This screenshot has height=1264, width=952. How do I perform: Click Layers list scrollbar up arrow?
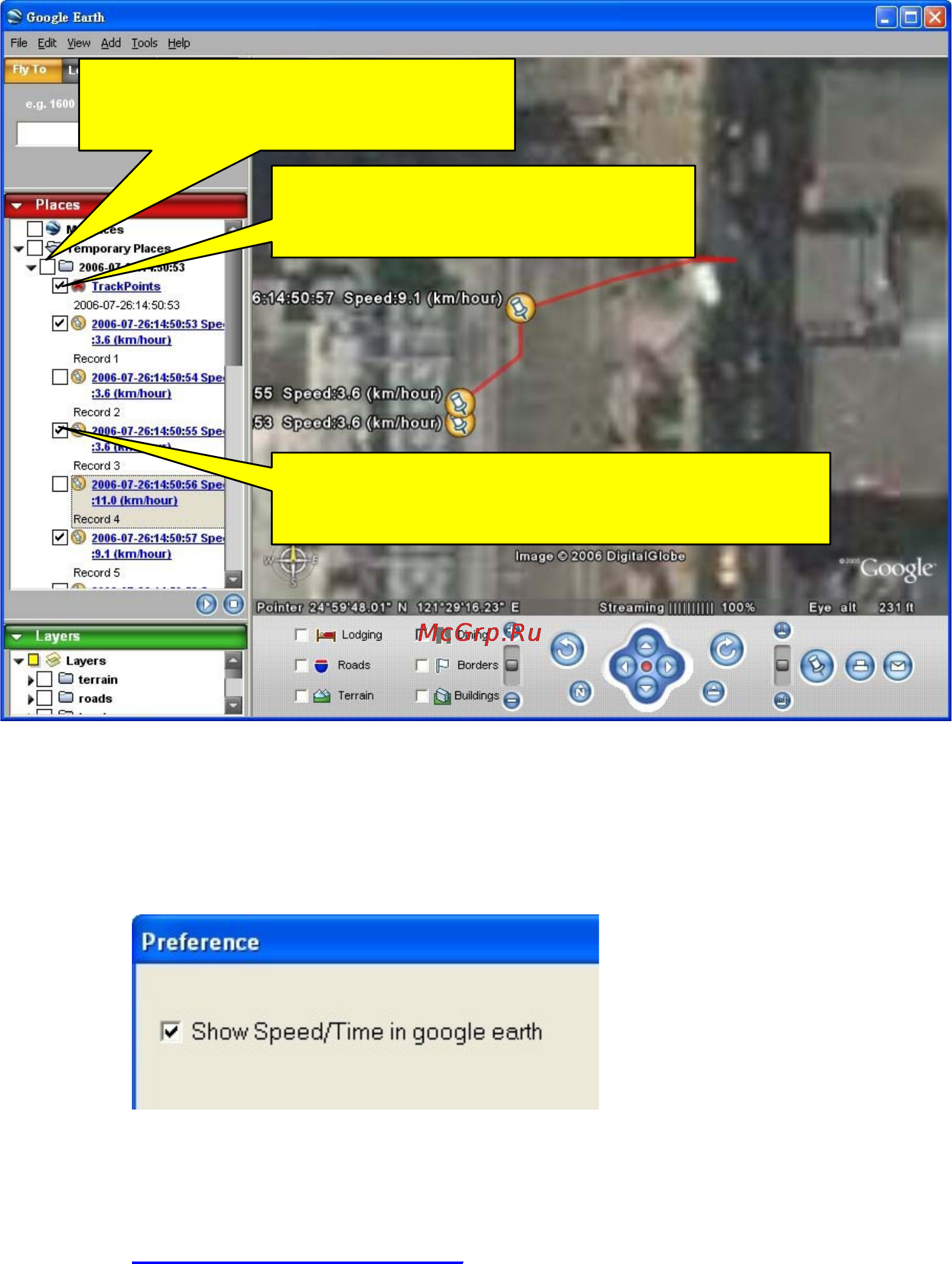[x=233, y=660]
